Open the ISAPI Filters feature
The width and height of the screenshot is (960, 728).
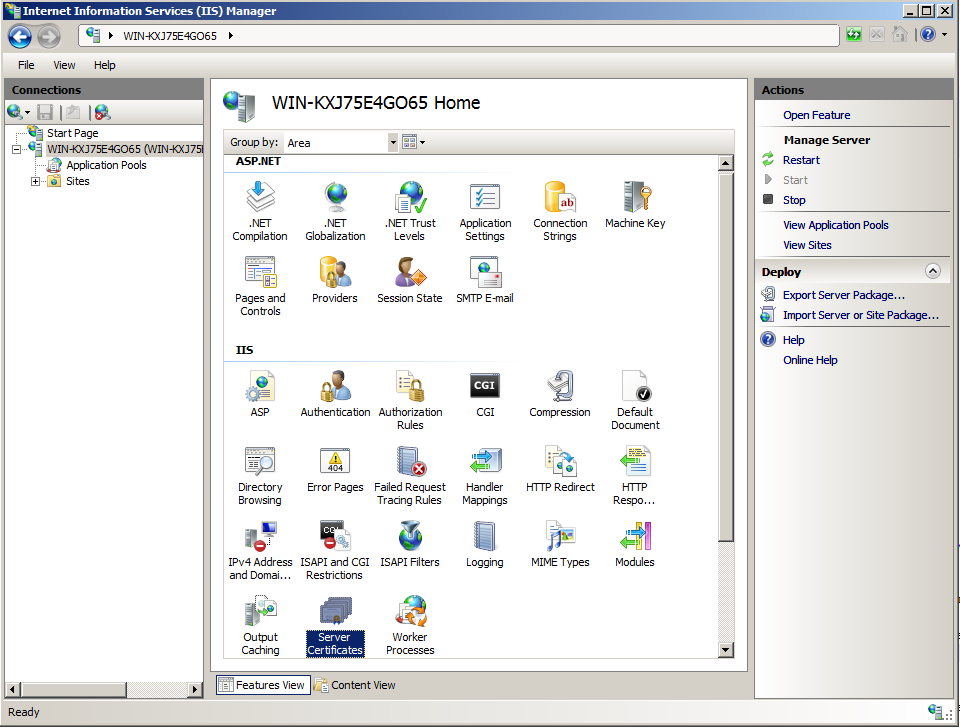(410, 544)
